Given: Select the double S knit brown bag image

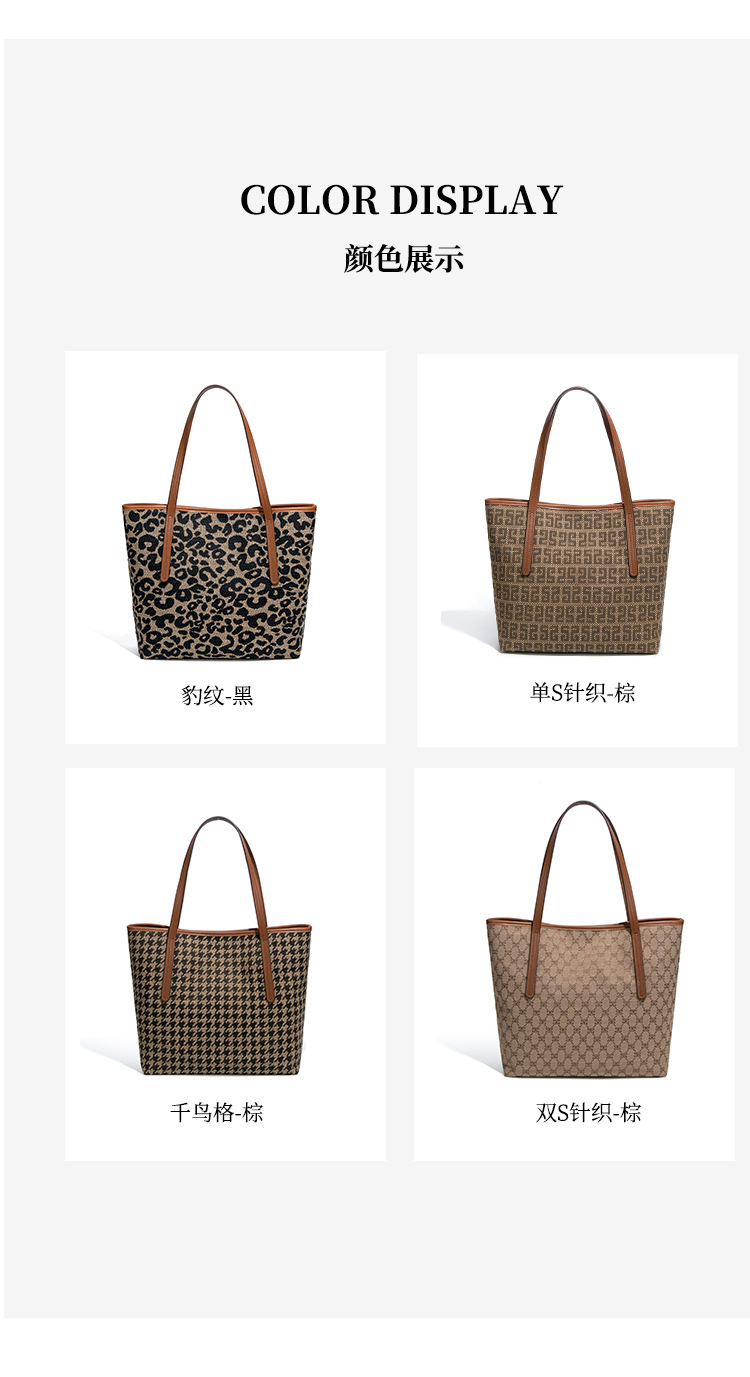Looking at the screenshot, I should pos(584,939).
